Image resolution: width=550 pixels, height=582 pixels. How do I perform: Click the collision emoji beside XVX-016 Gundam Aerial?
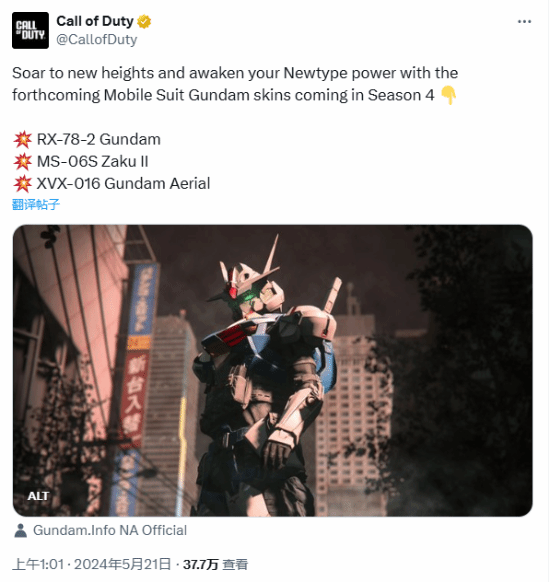coord(23,183)
